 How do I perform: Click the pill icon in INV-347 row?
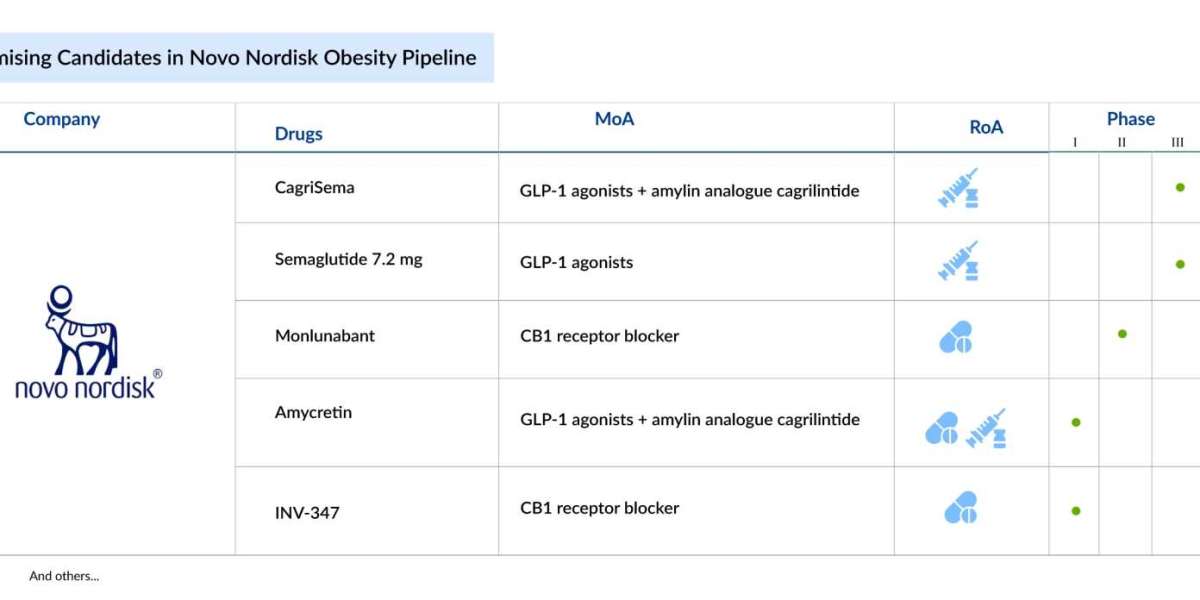coord(961,507)
